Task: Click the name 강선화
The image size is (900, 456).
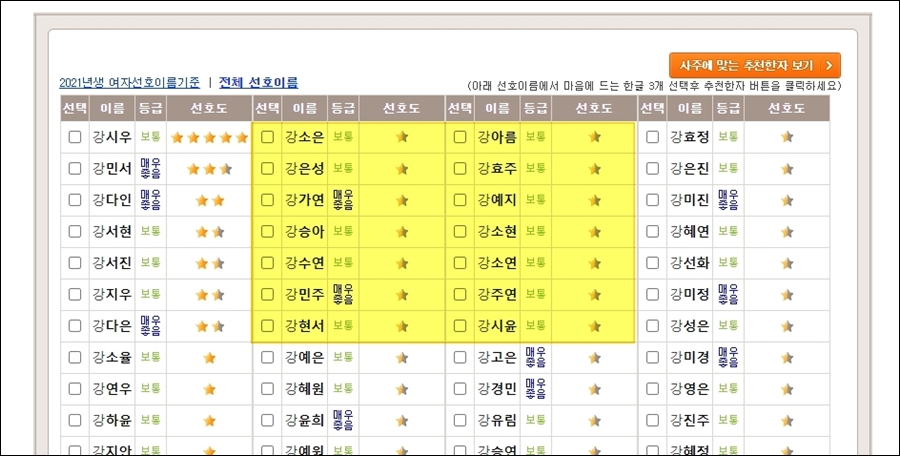Action: pos(690,263)
